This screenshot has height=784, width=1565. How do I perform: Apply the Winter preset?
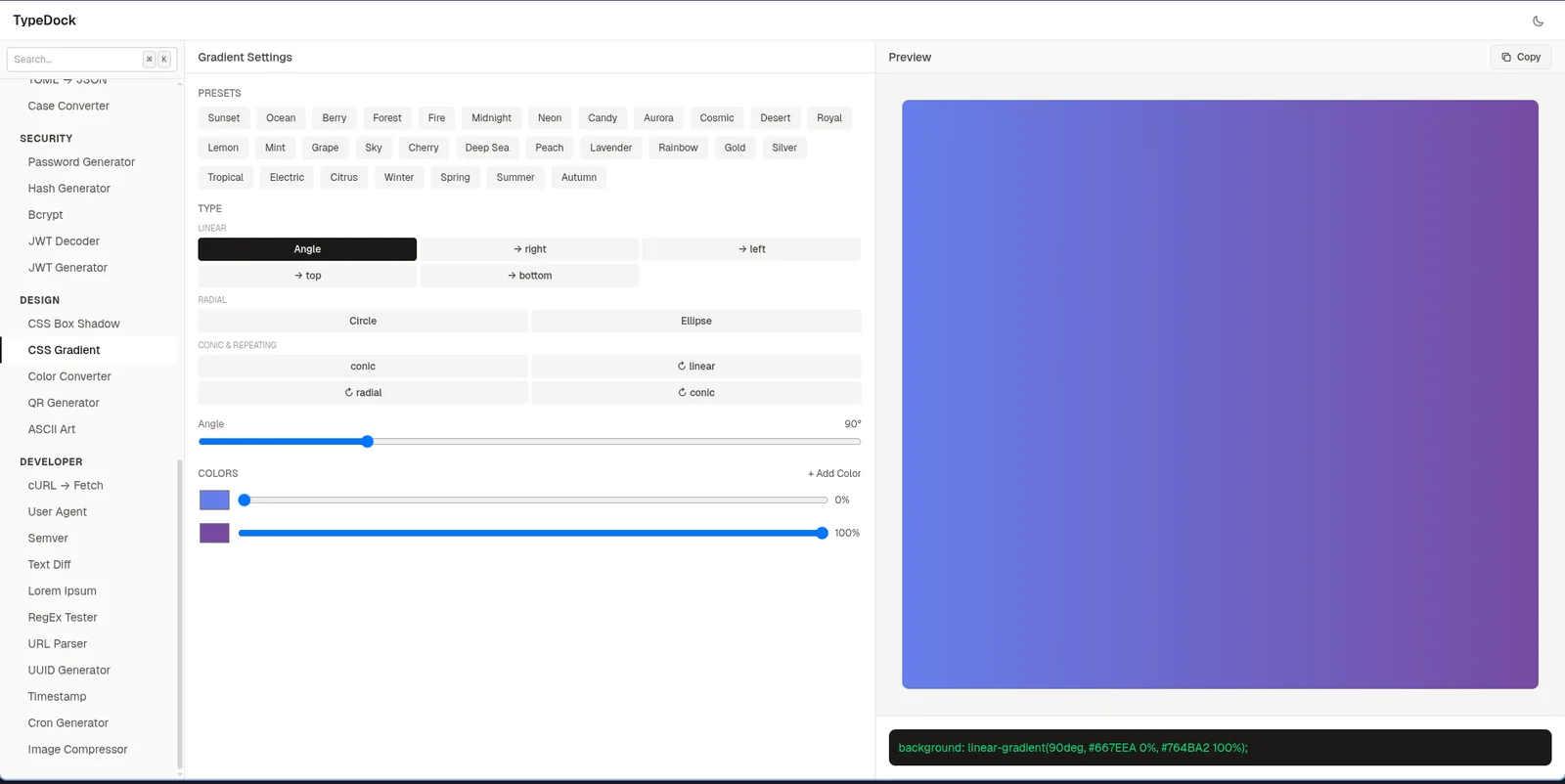click(399, 178)
